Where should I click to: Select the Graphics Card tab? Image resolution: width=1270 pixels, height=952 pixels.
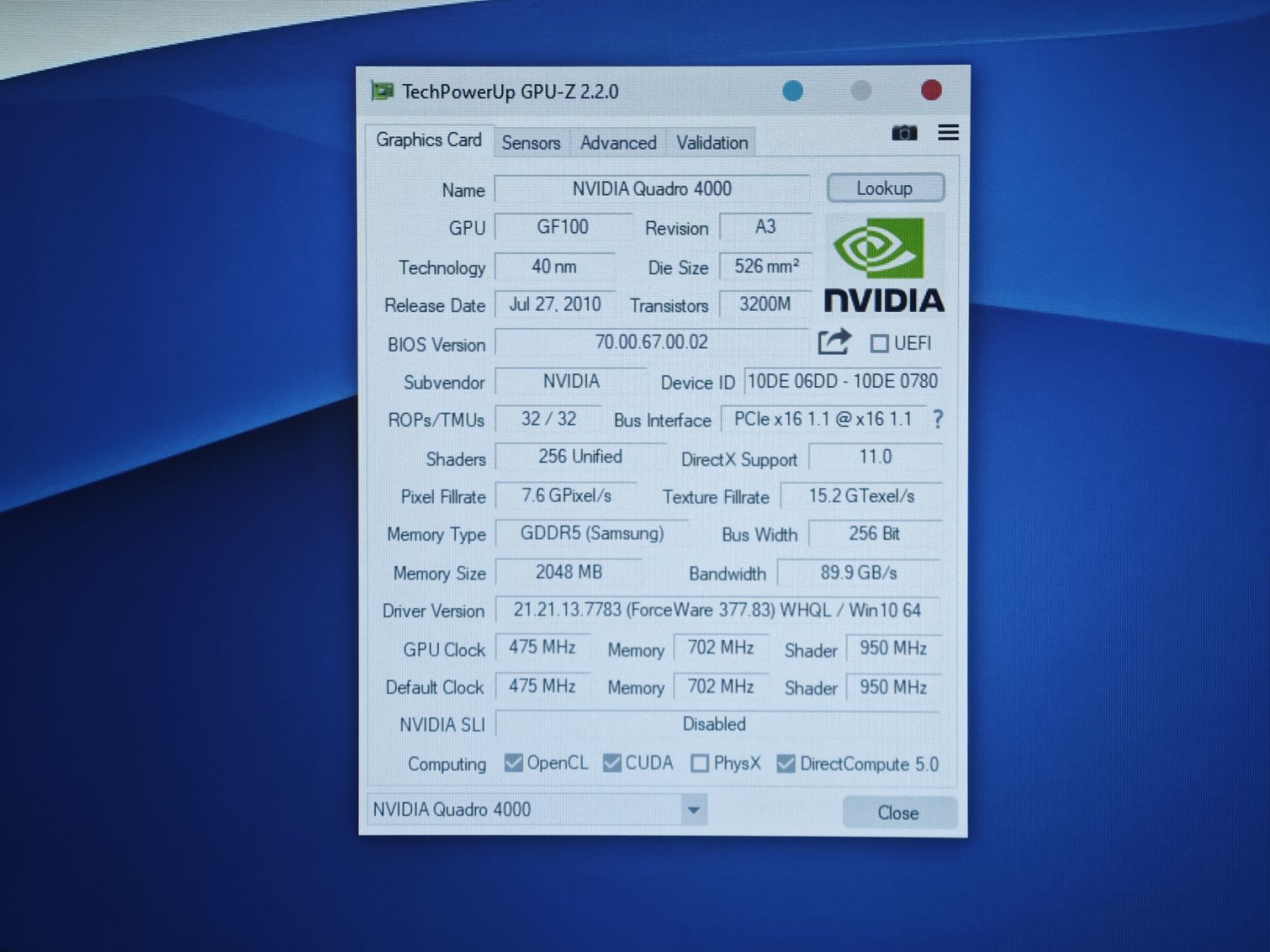pos(429,140)
